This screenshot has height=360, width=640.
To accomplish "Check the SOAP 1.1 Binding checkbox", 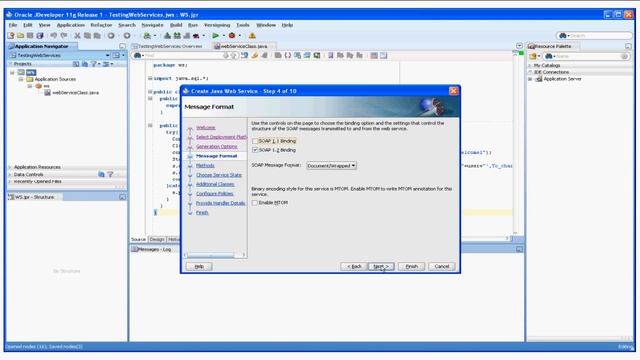I will [255, 141].
